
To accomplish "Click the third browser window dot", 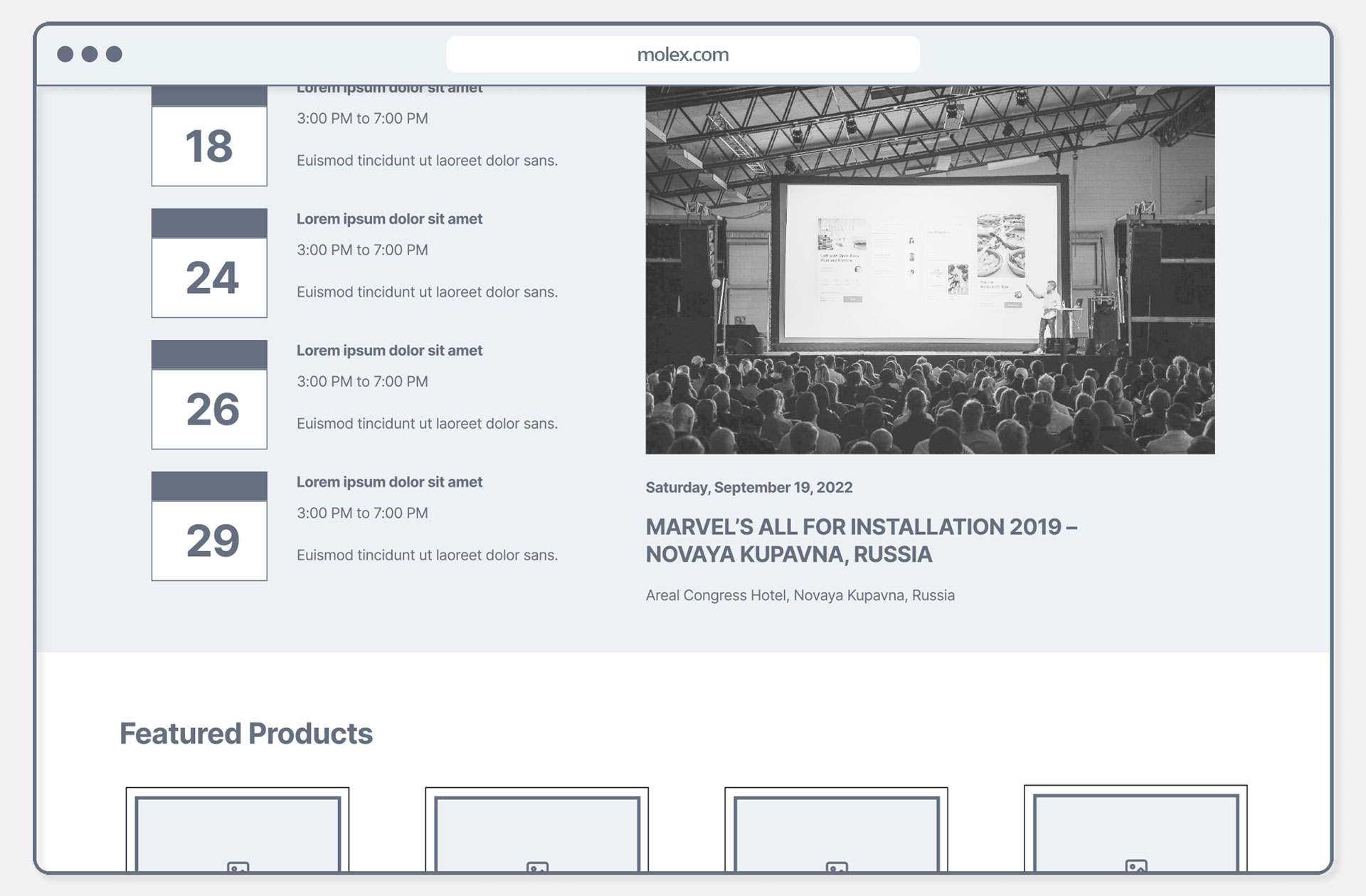I will point(114,54).
